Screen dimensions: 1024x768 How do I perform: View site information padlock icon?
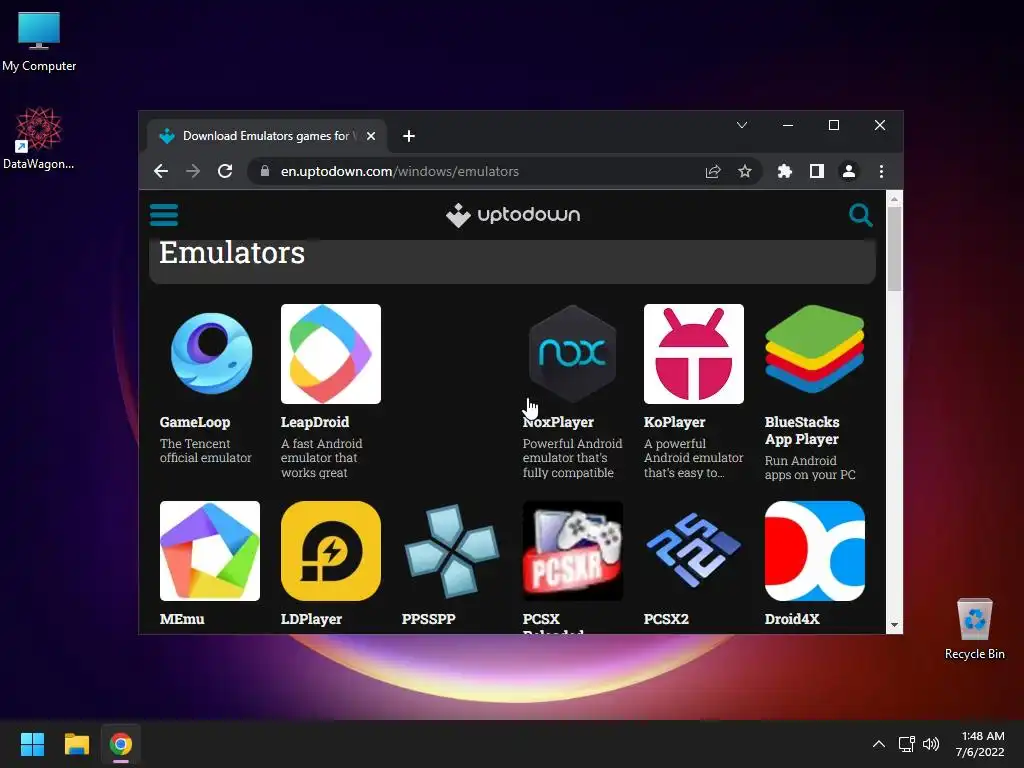tap(264, 171)
